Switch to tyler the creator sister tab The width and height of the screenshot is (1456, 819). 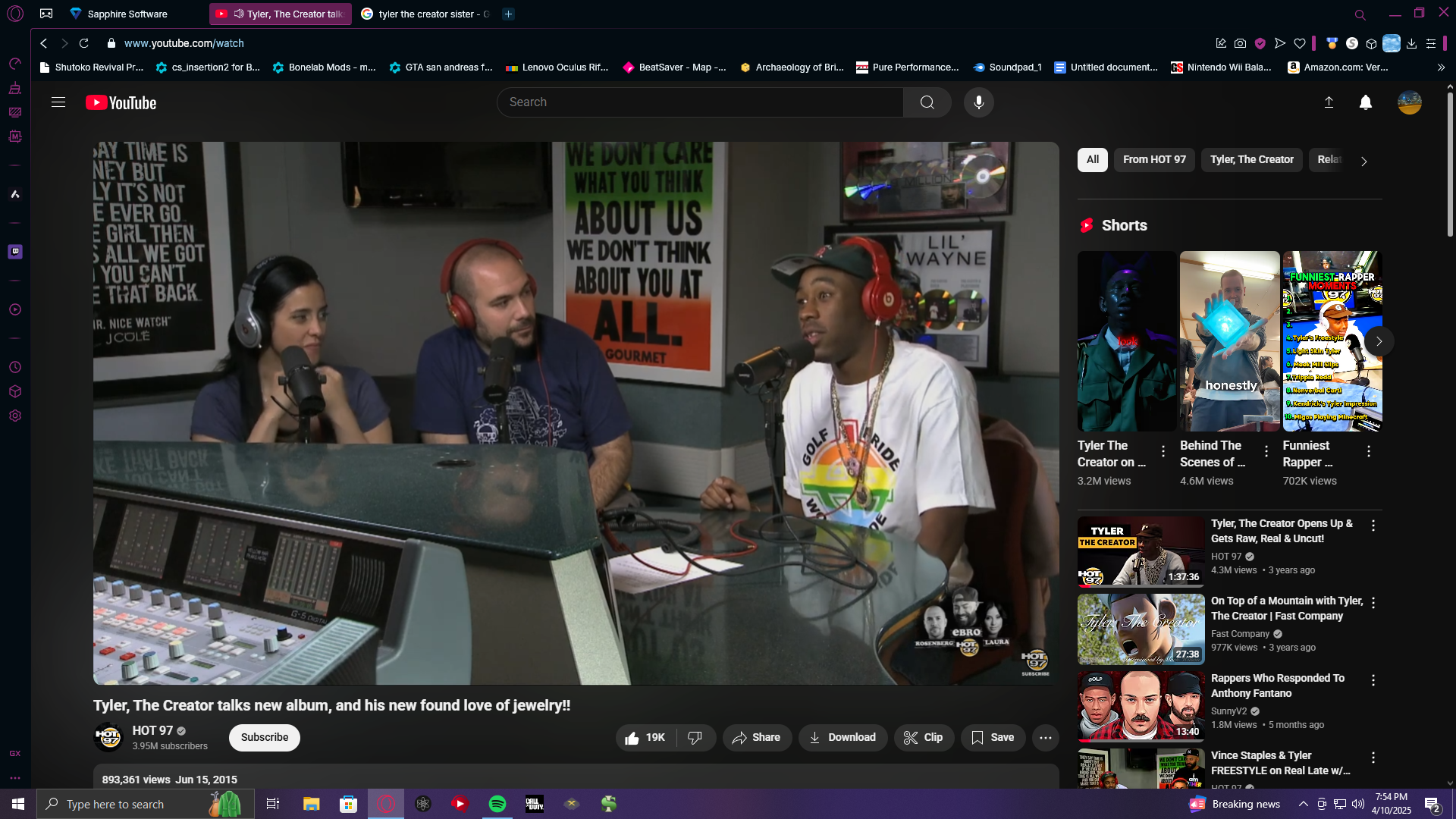426,14
